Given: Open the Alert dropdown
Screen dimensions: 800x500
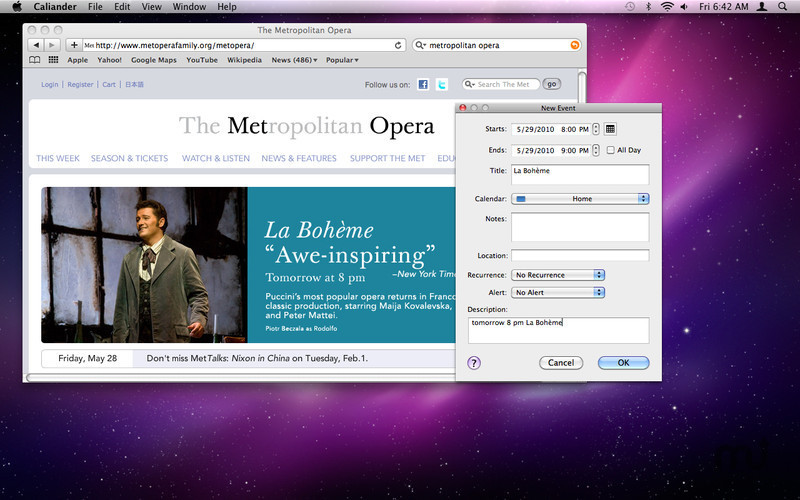Looking at the screenshot, I should (558, 292).
